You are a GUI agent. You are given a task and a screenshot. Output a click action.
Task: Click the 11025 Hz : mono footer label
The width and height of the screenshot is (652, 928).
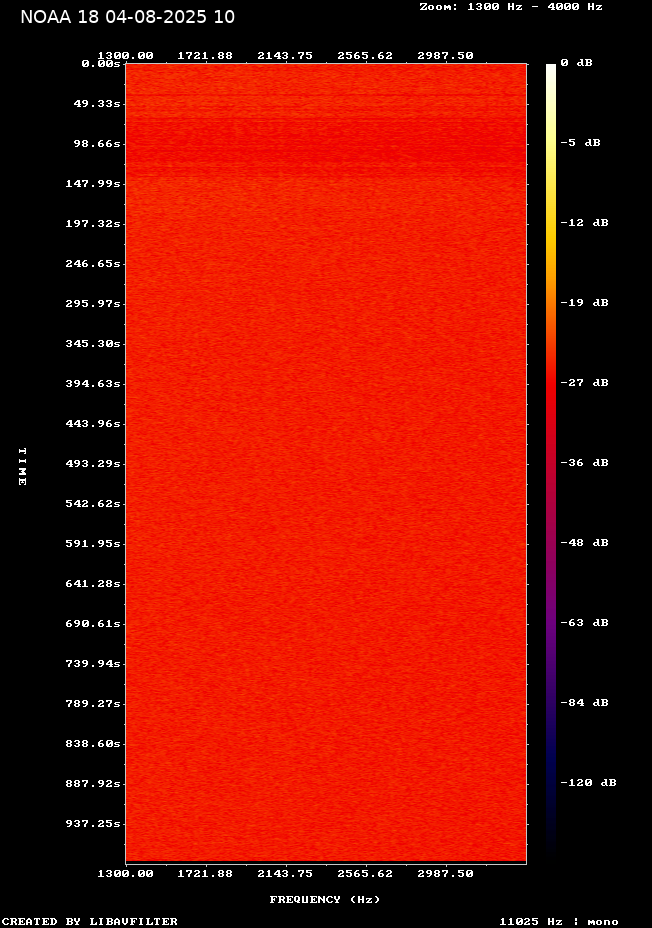pyautogui.click(x=558, y=921)
